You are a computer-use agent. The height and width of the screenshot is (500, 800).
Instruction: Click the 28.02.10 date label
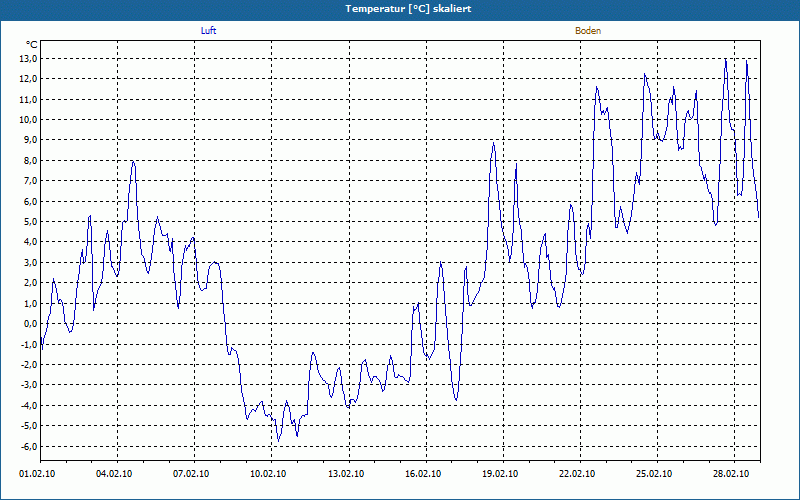[x=731, y=474]
